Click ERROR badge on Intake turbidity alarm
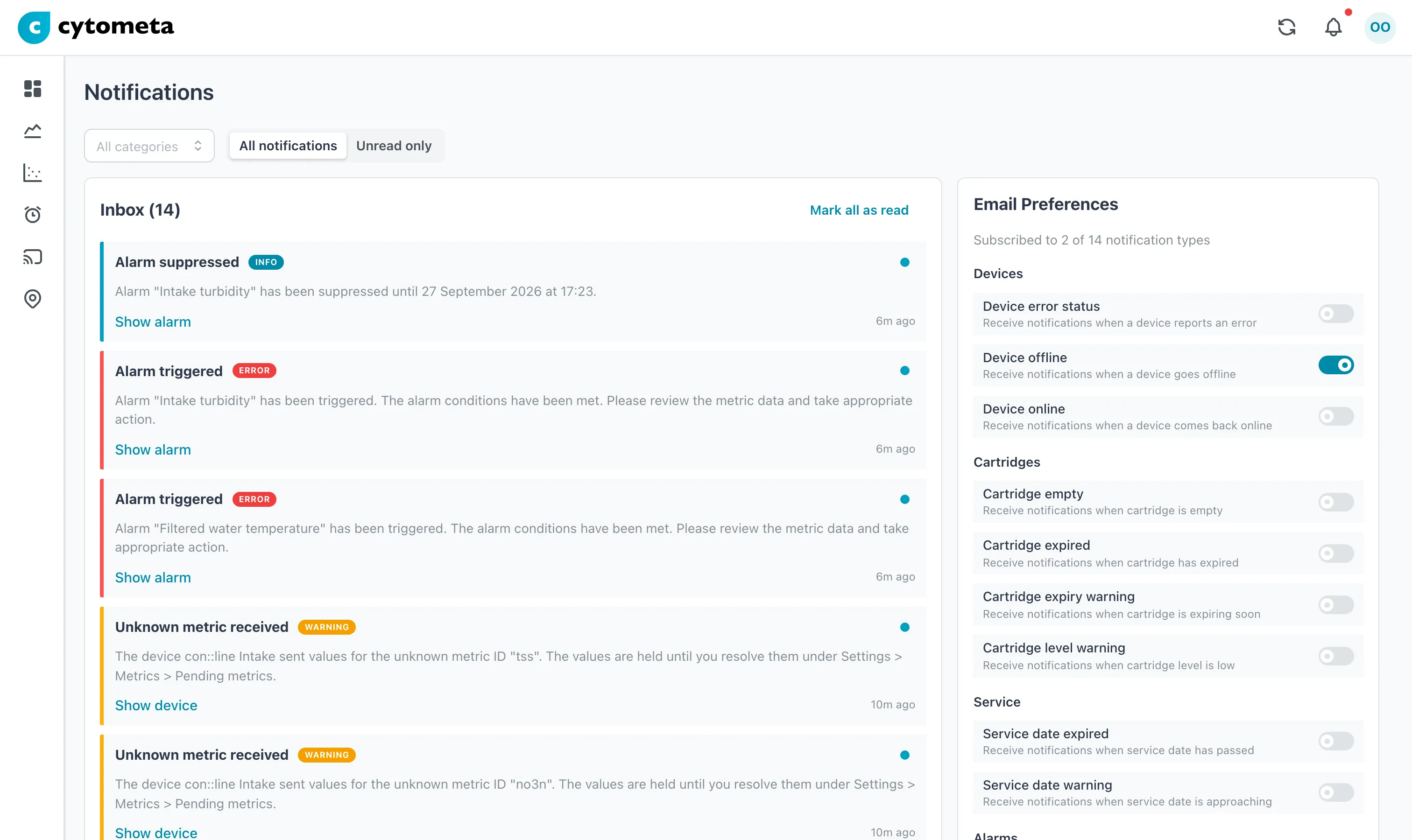1412x840 pixels. tap(254, 371)
